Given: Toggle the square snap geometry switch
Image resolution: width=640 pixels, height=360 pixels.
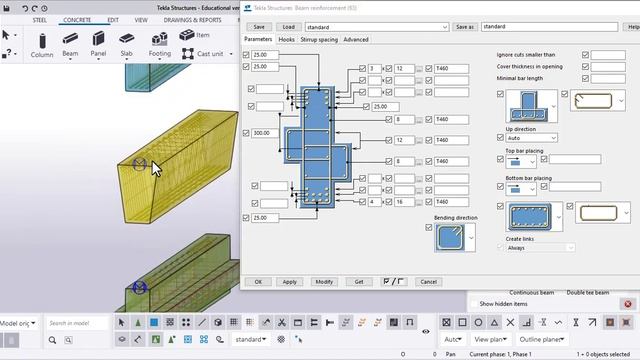Looking at the screenshot, I should (x=462, y=322).
